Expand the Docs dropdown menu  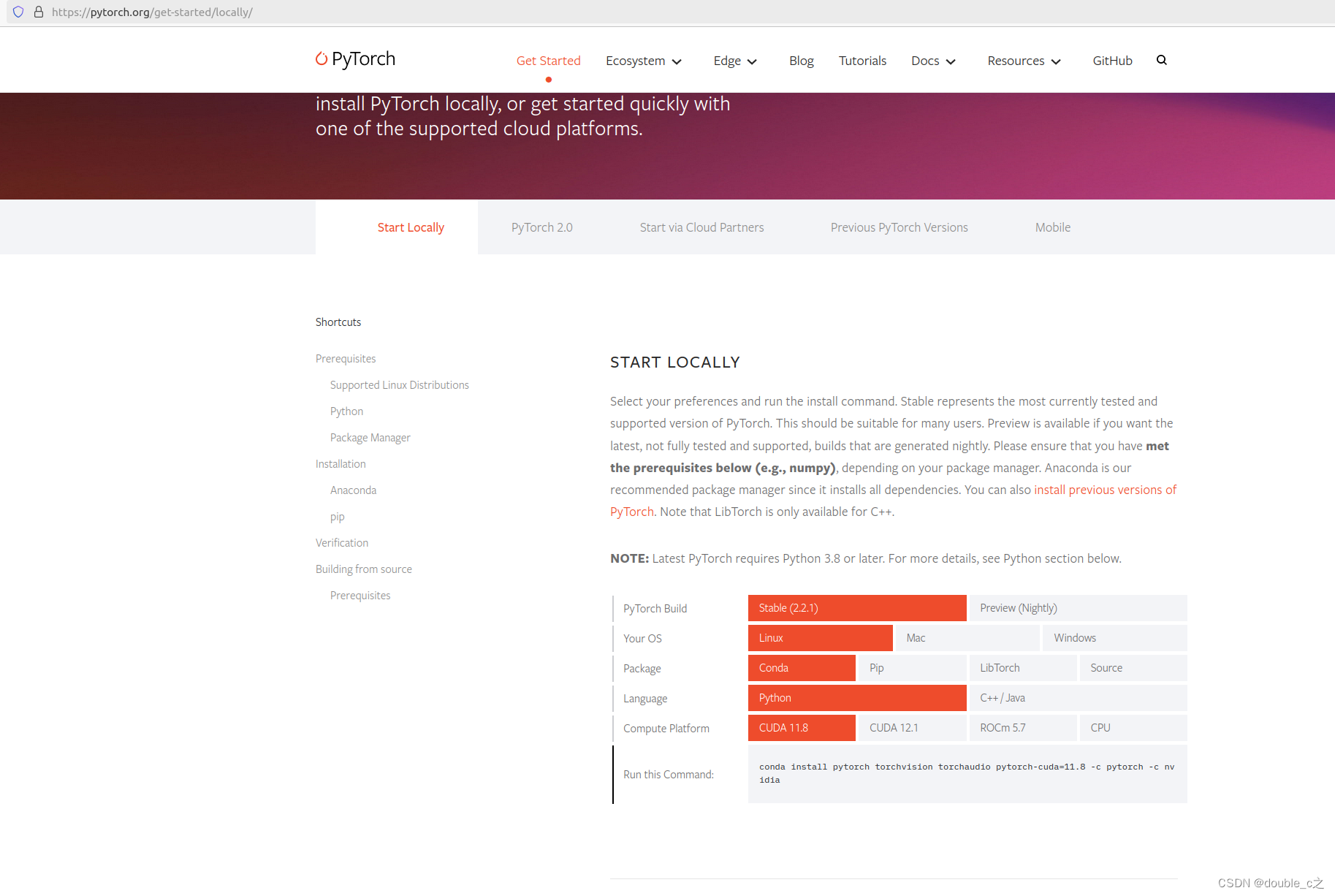click(933, 61)
